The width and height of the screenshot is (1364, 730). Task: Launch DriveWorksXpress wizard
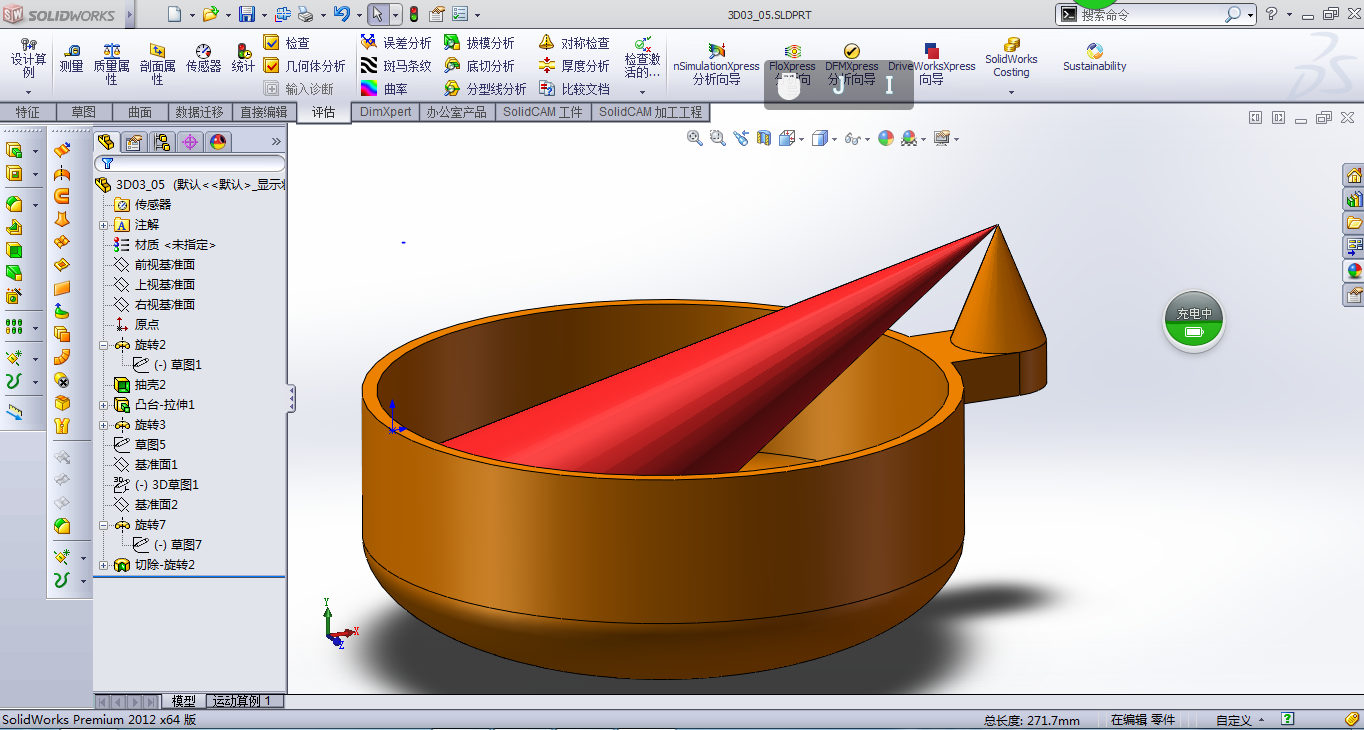[931, 64]
